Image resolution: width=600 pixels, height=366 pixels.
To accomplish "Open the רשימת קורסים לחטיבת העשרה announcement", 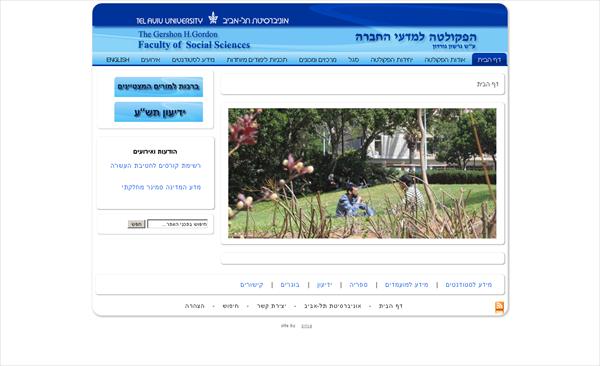I will pyautogui.click(x=156, y=166).
